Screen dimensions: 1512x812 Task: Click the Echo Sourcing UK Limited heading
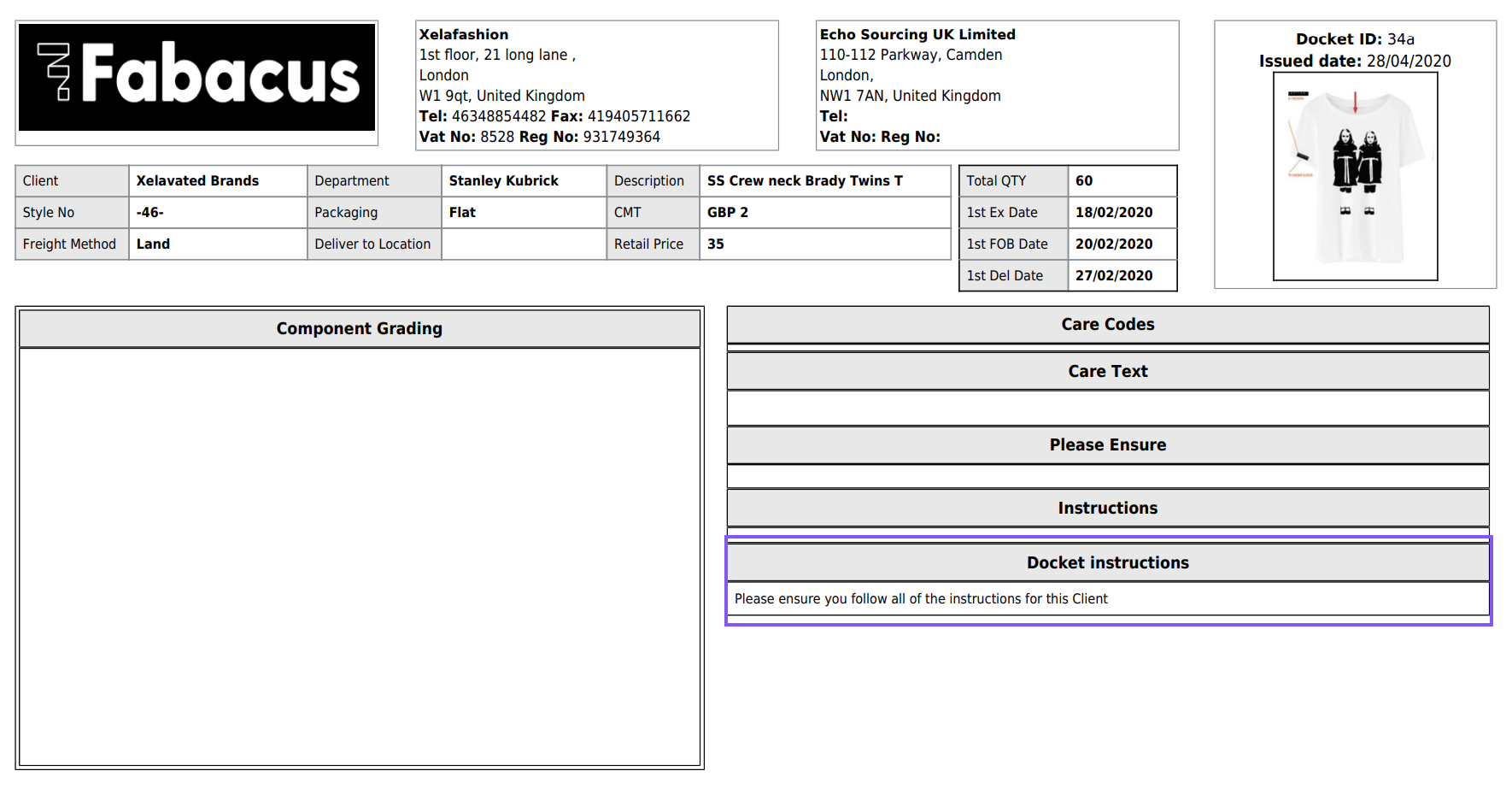pos(917,35)
